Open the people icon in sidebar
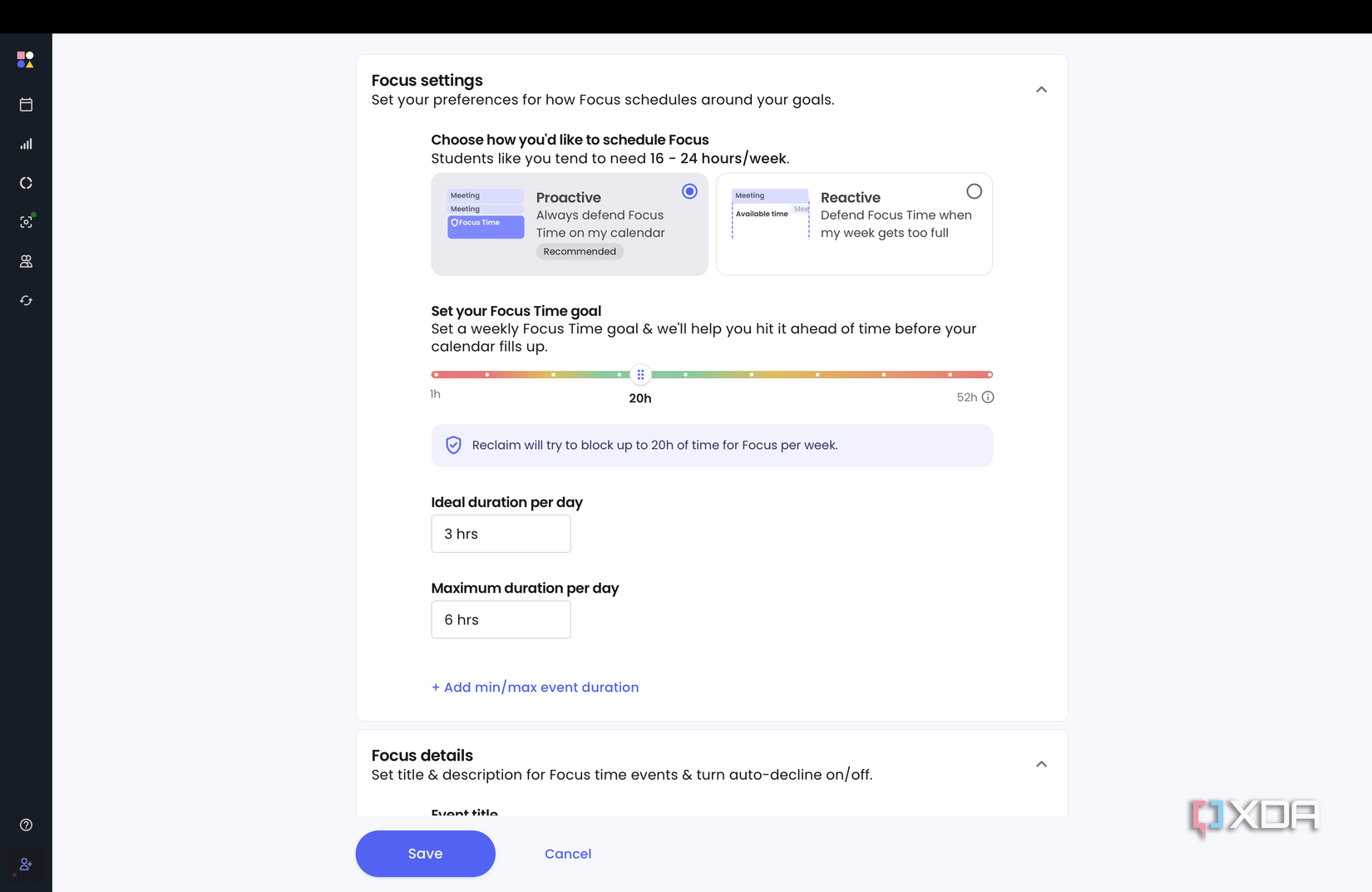 point(26,261)
